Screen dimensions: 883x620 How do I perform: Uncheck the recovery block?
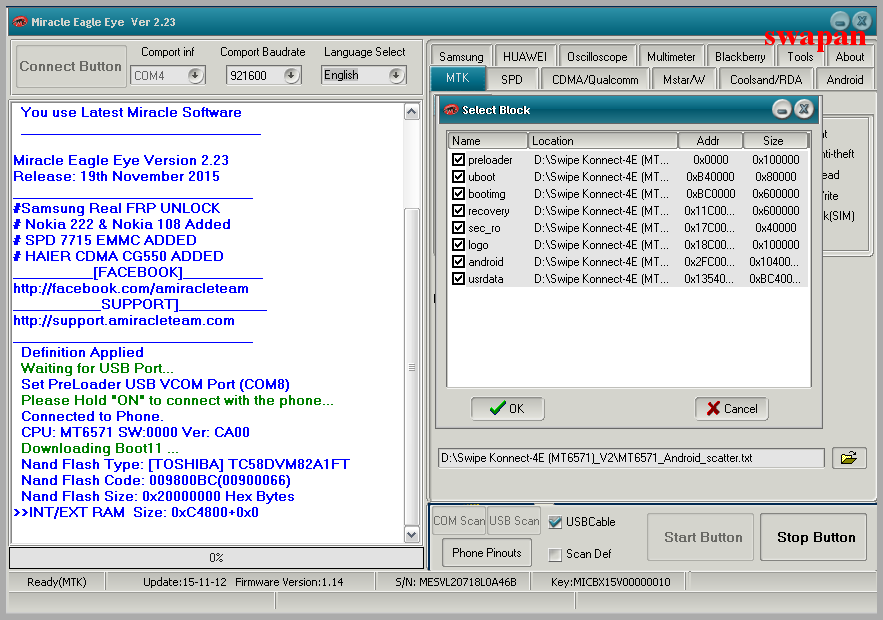[x=458, y=211]
